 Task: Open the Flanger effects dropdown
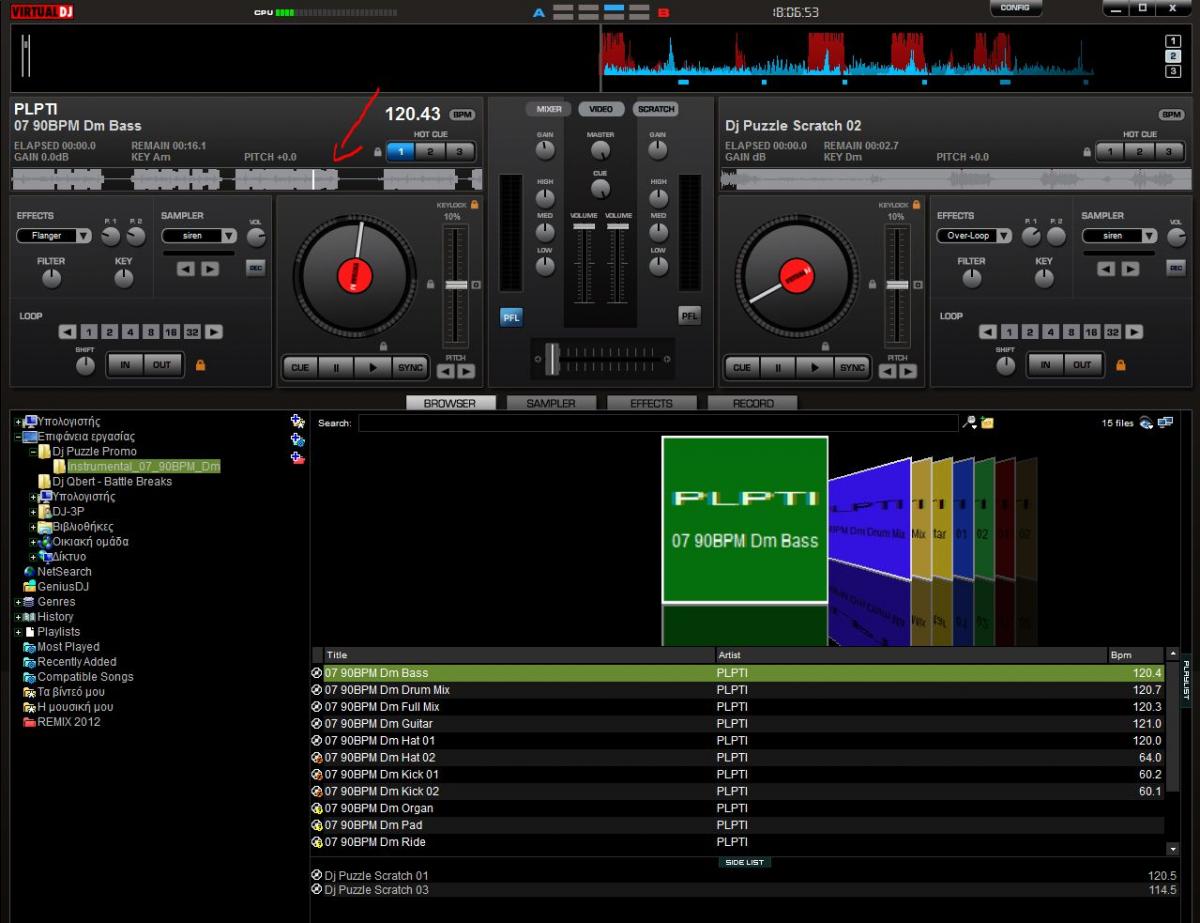click(x=84, y=236)
